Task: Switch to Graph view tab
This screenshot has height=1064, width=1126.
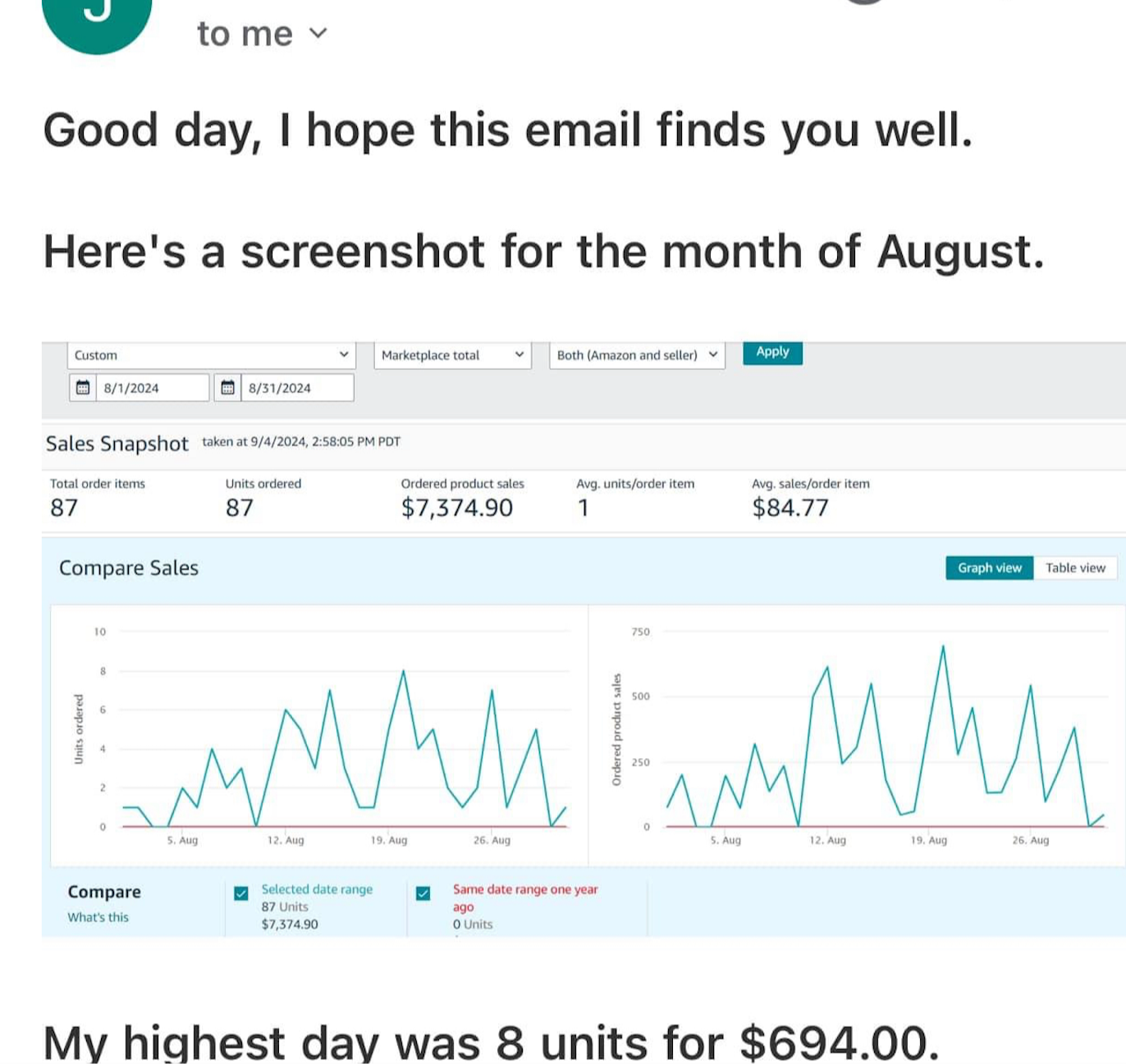Action: pos(989,568)
